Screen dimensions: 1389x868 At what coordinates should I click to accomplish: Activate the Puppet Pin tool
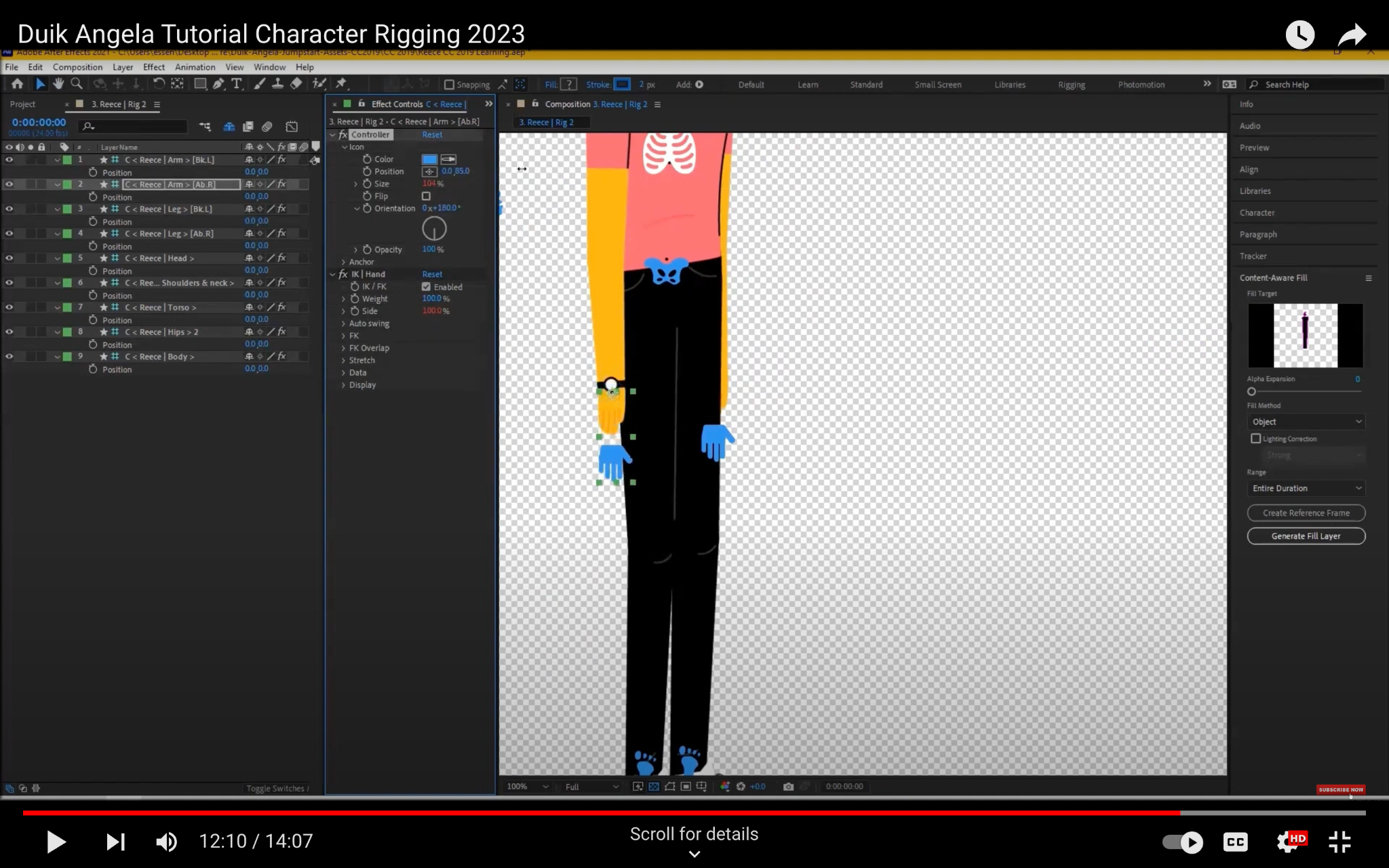(341, 83)
